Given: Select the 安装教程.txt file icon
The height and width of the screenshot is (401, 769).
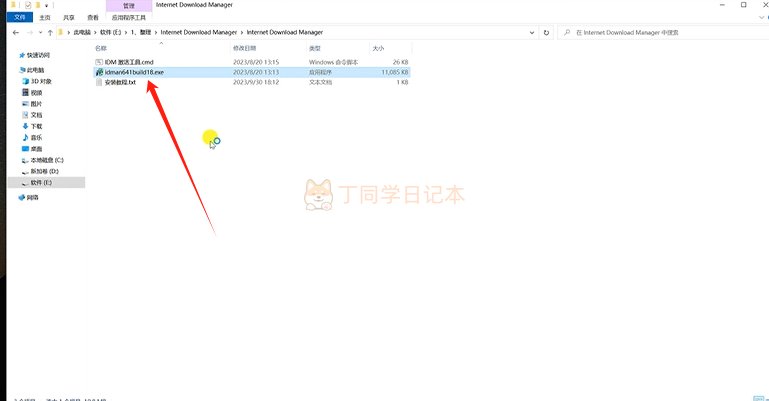Looking at the screenshot, I should tap(99, 82).
